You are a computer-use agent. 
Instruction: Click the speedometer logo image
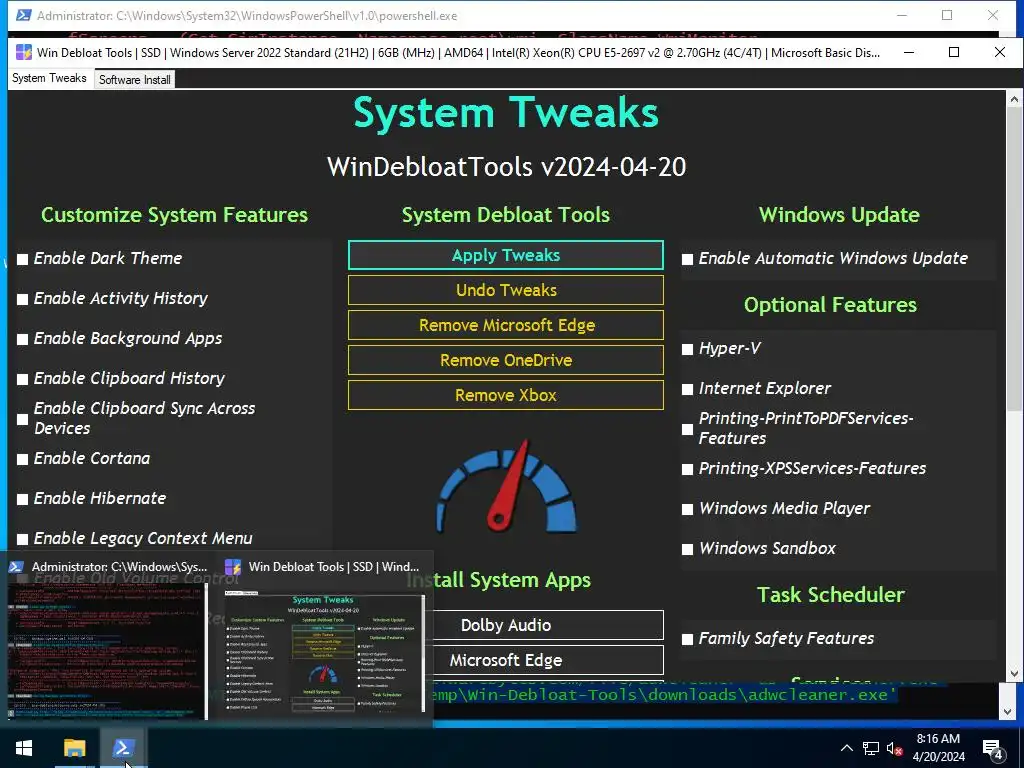[506, 487]
